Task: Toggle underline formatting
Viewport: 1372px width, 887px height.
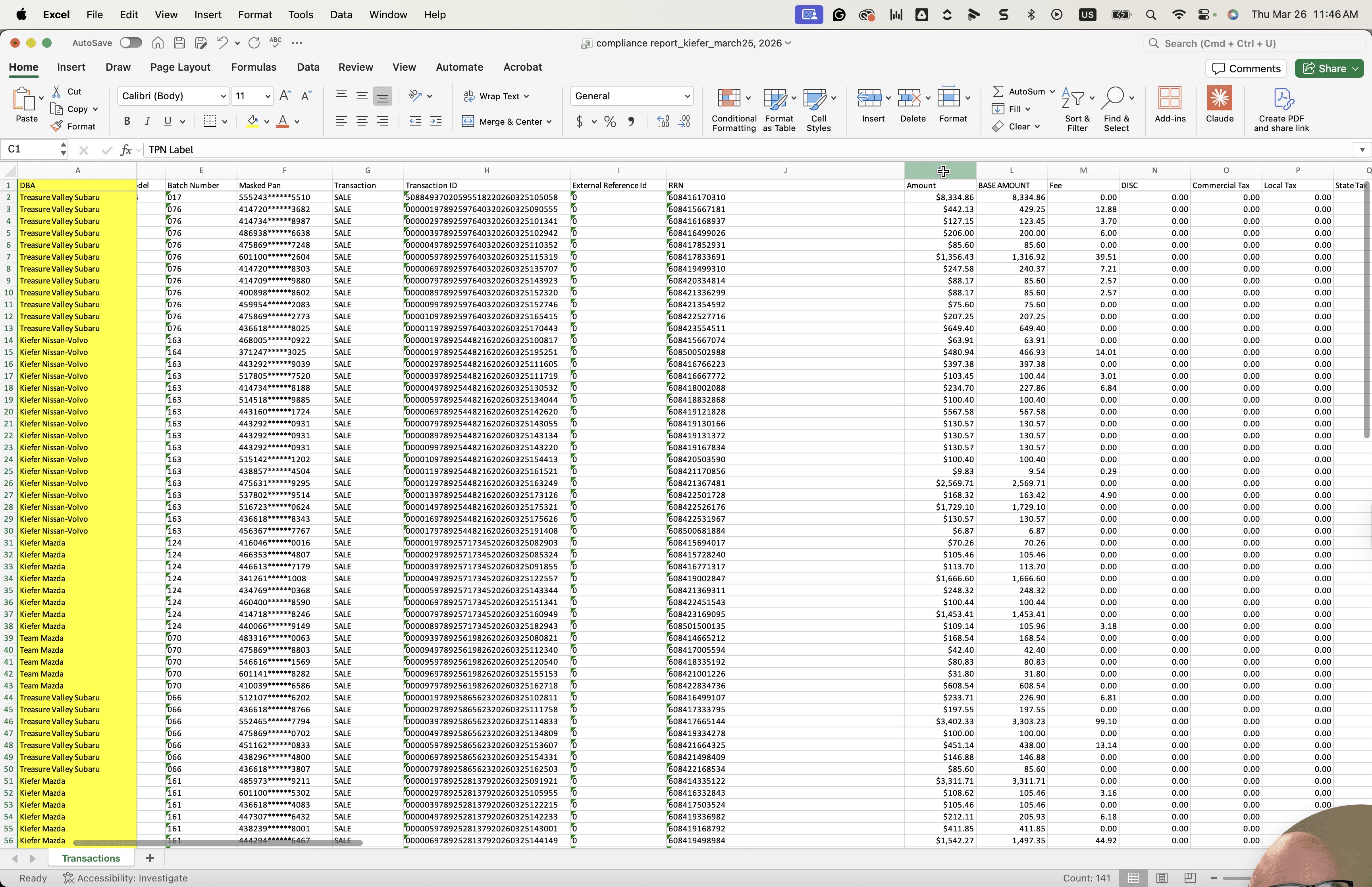Action: click(x=168, y=121)
